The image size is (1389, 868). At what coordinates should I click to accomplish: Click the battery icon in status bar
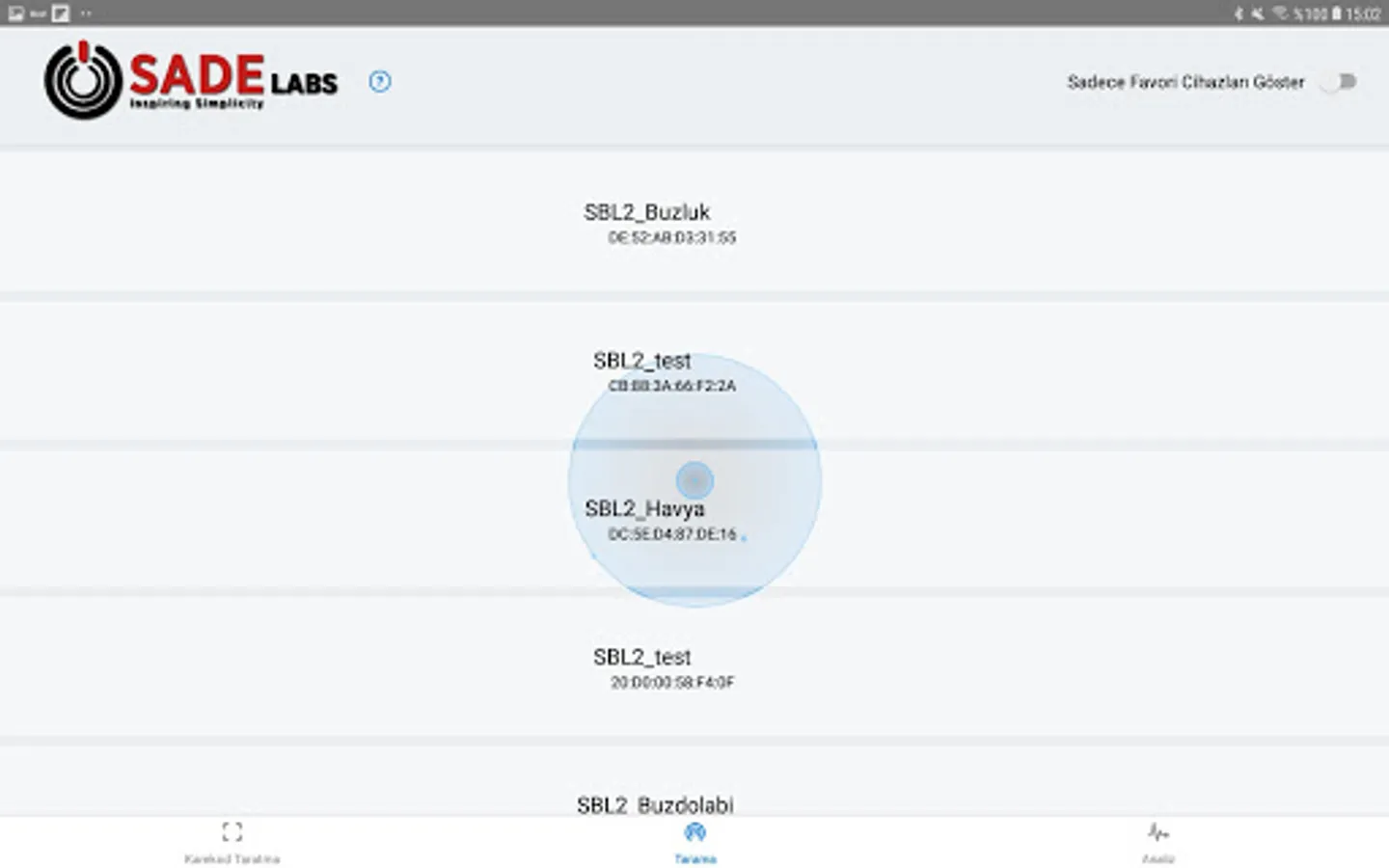(x=1337, y=14)
